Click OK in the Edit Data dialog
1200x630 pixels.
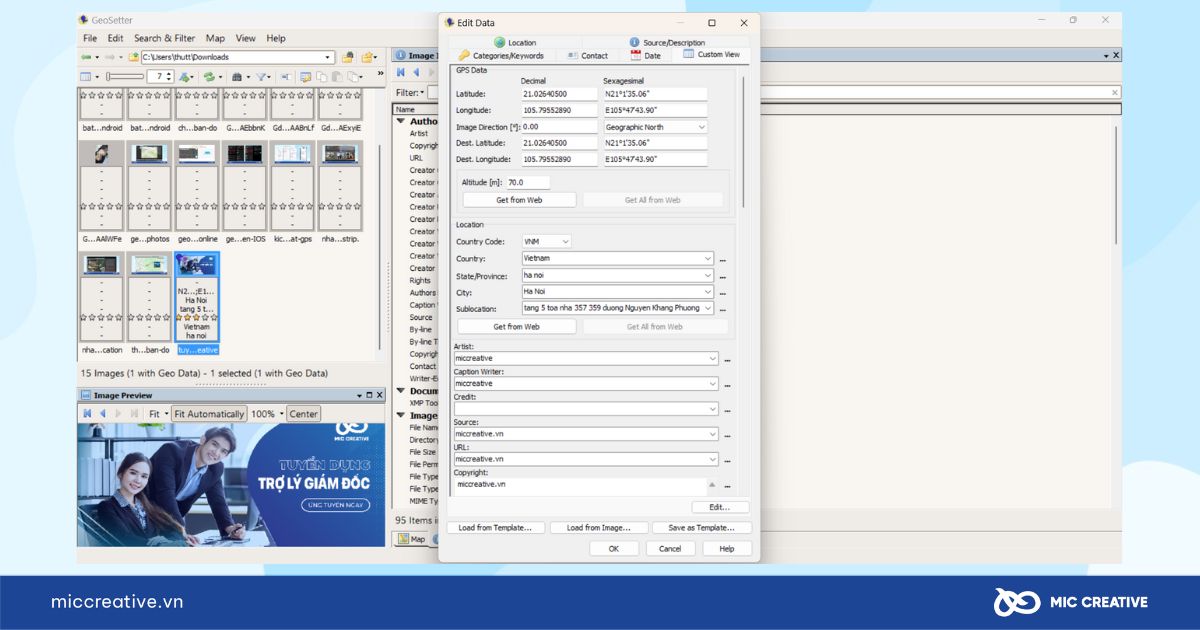coord(614,549)
